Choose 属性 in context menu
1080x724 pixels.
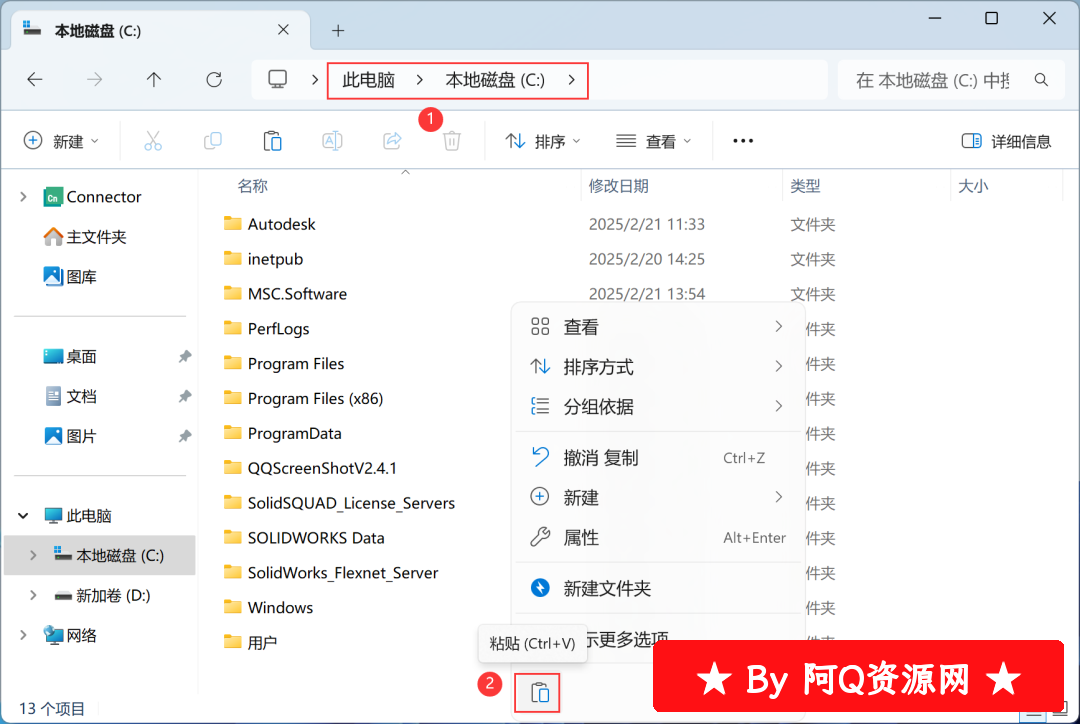tap(659, 537)
